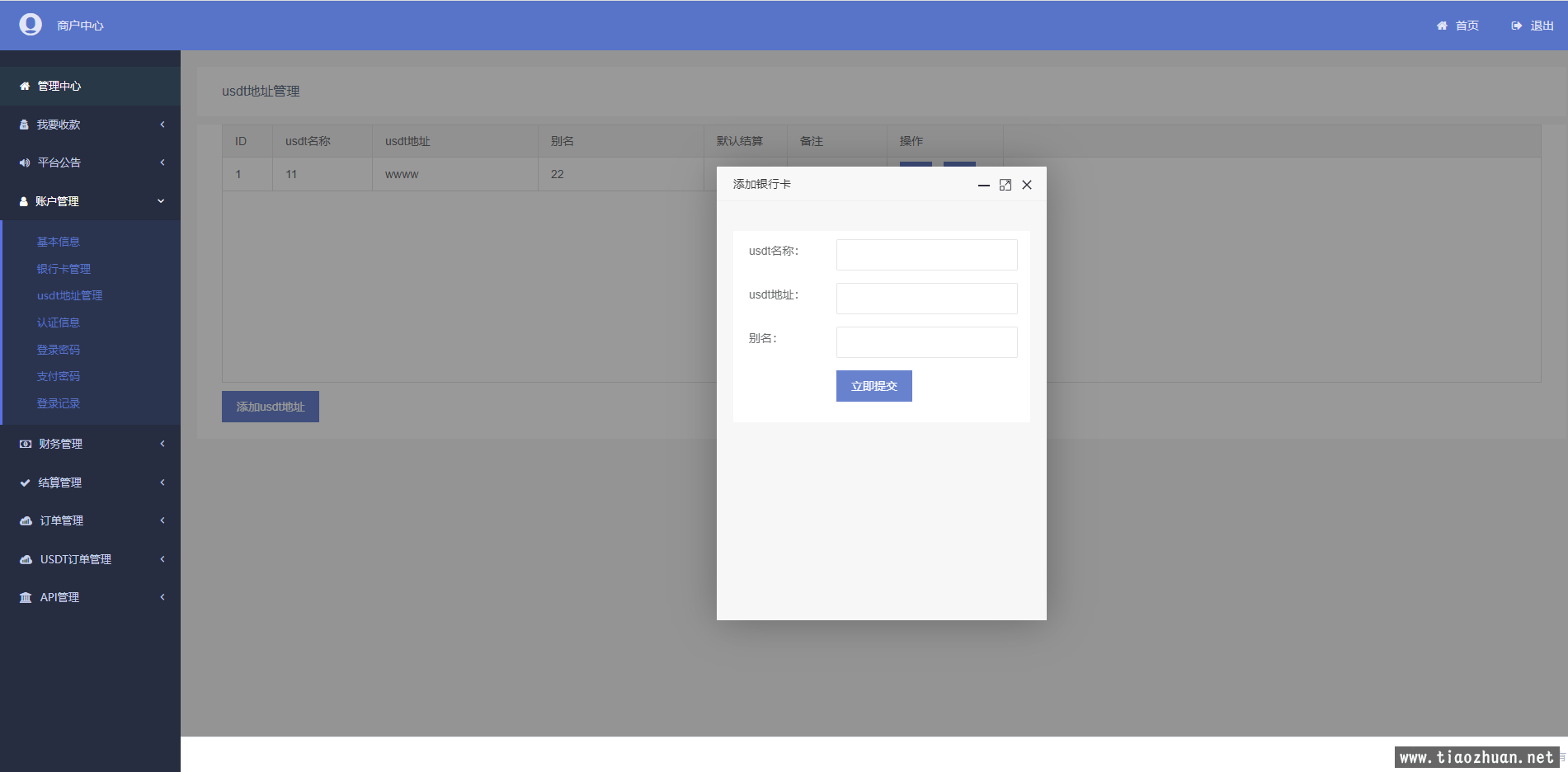Click the speaker icon for 平台公告

25,162
